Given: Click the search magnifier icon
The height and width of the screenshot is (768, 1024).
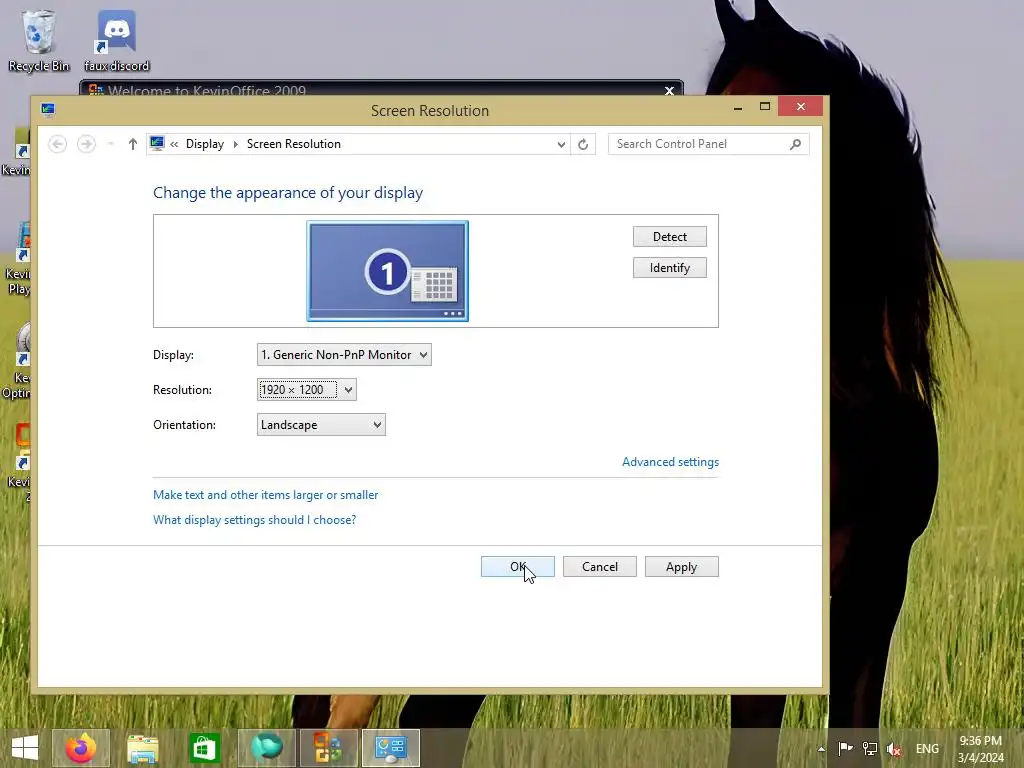Looking at the screenshot, I should (795, 144).
